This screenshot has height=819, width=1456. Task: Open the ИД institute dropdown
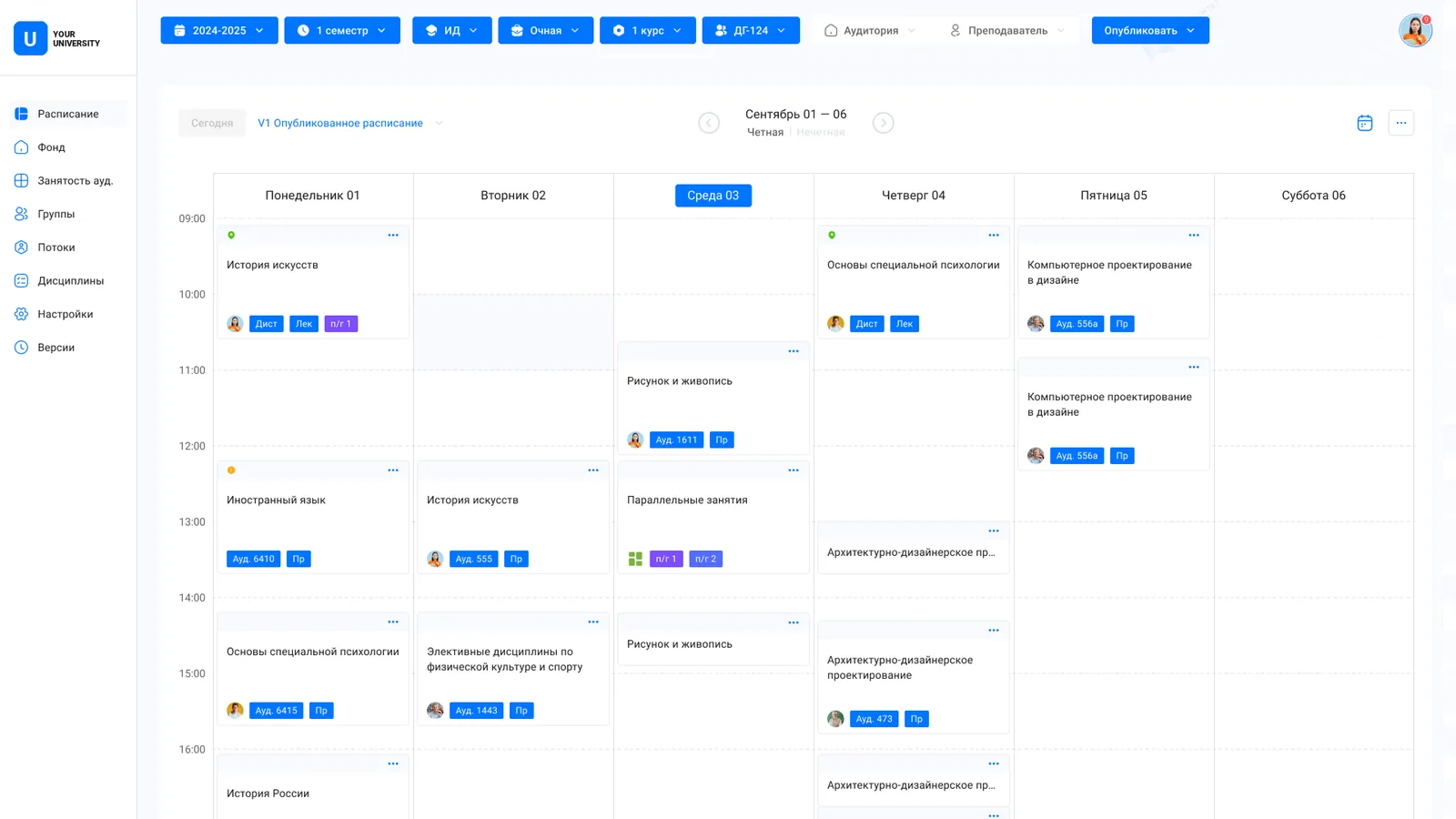tap(452, 30)
